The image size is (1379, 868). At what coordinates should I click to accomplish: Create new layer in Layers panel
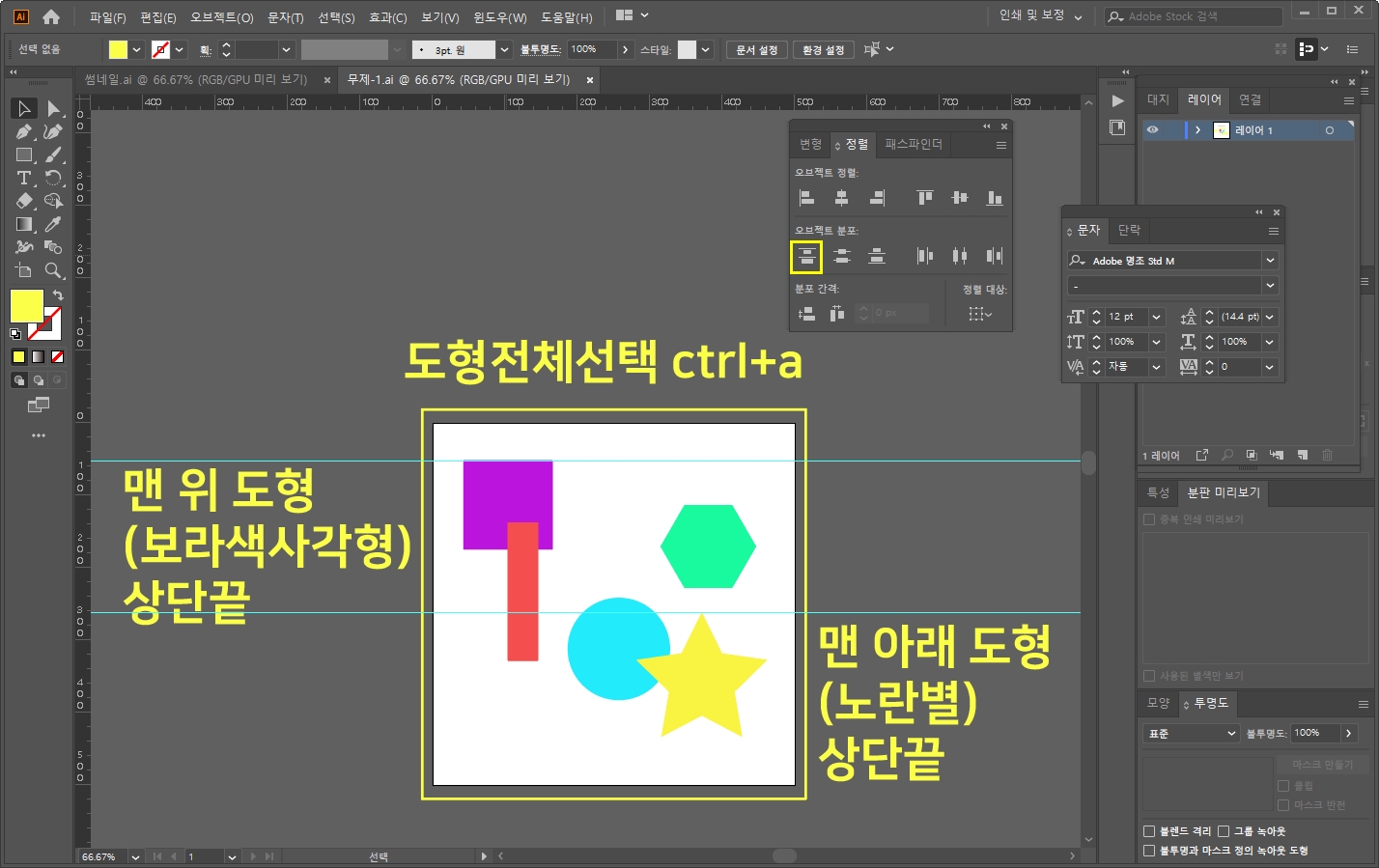pyautogui.click(x=1302, y=455)
